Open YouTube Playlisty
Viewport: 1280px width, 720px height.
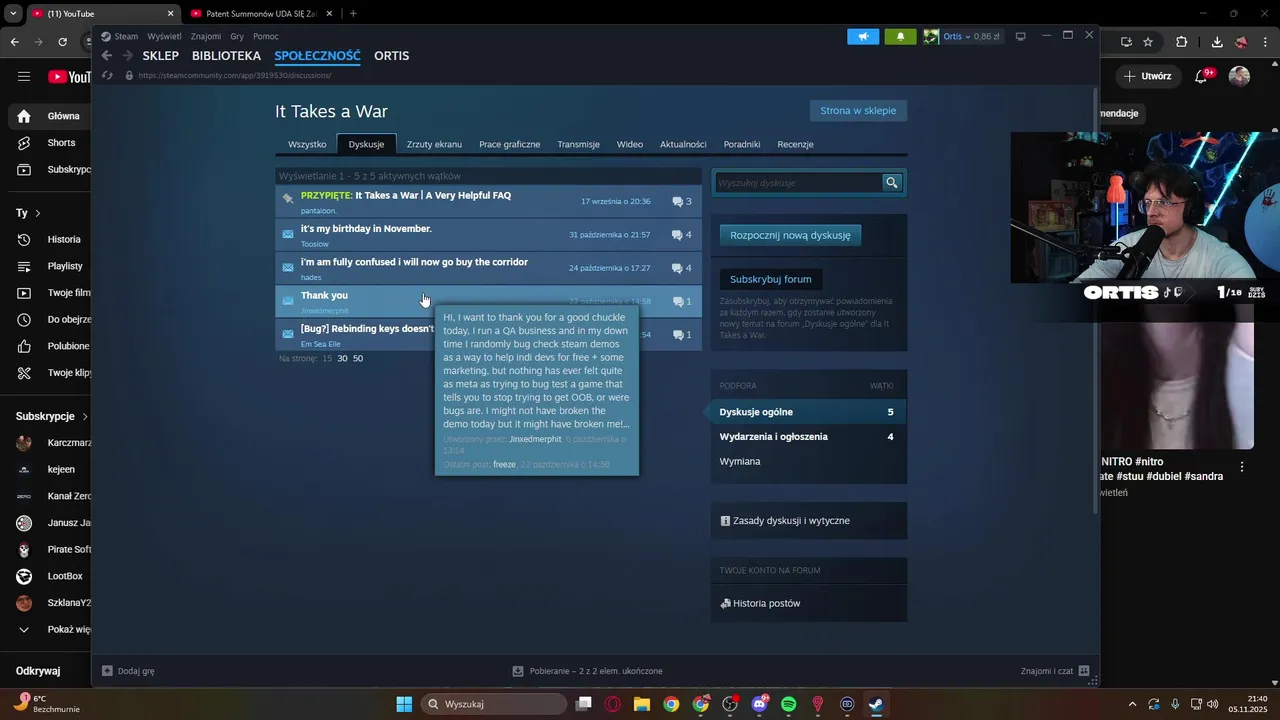[52, 266]
